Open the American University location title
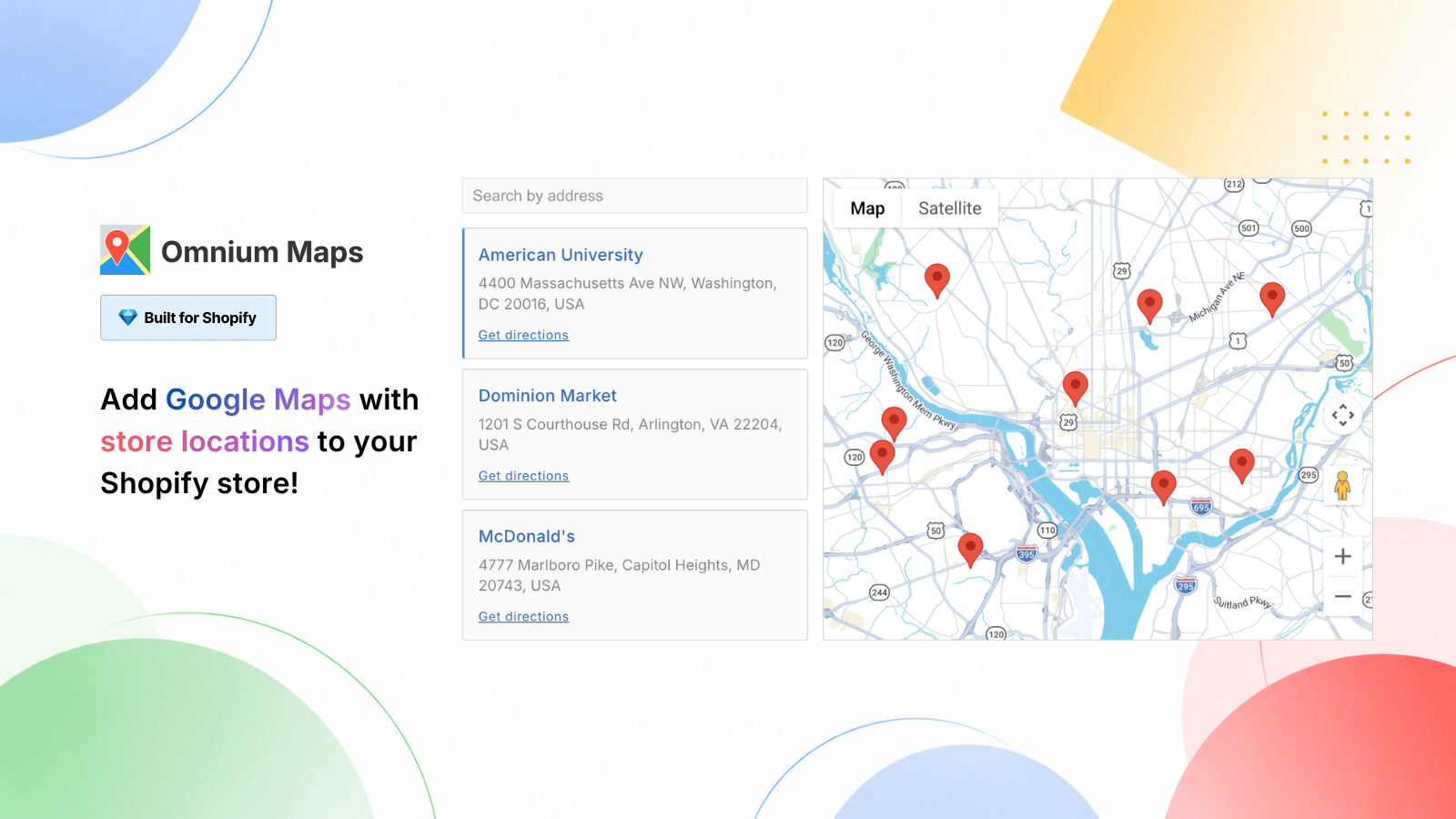This screenshot has width=1456, height=819. 561,255
